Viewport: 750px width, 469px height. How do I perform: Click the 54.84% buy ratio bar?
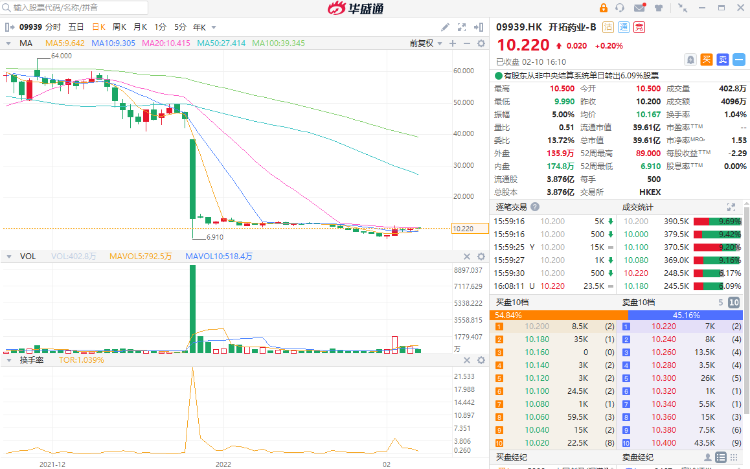click(559, 315)
